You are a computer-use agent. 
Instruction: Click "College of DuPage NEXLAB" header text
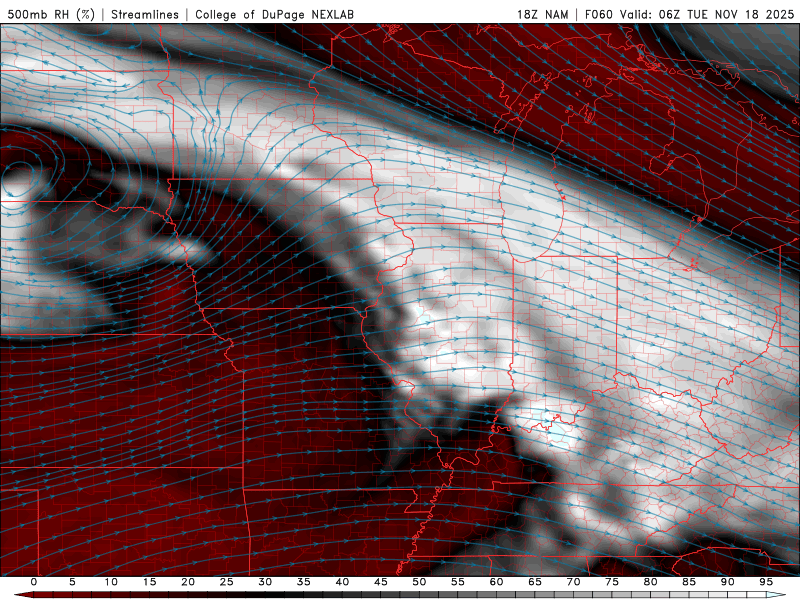(274, 14)
